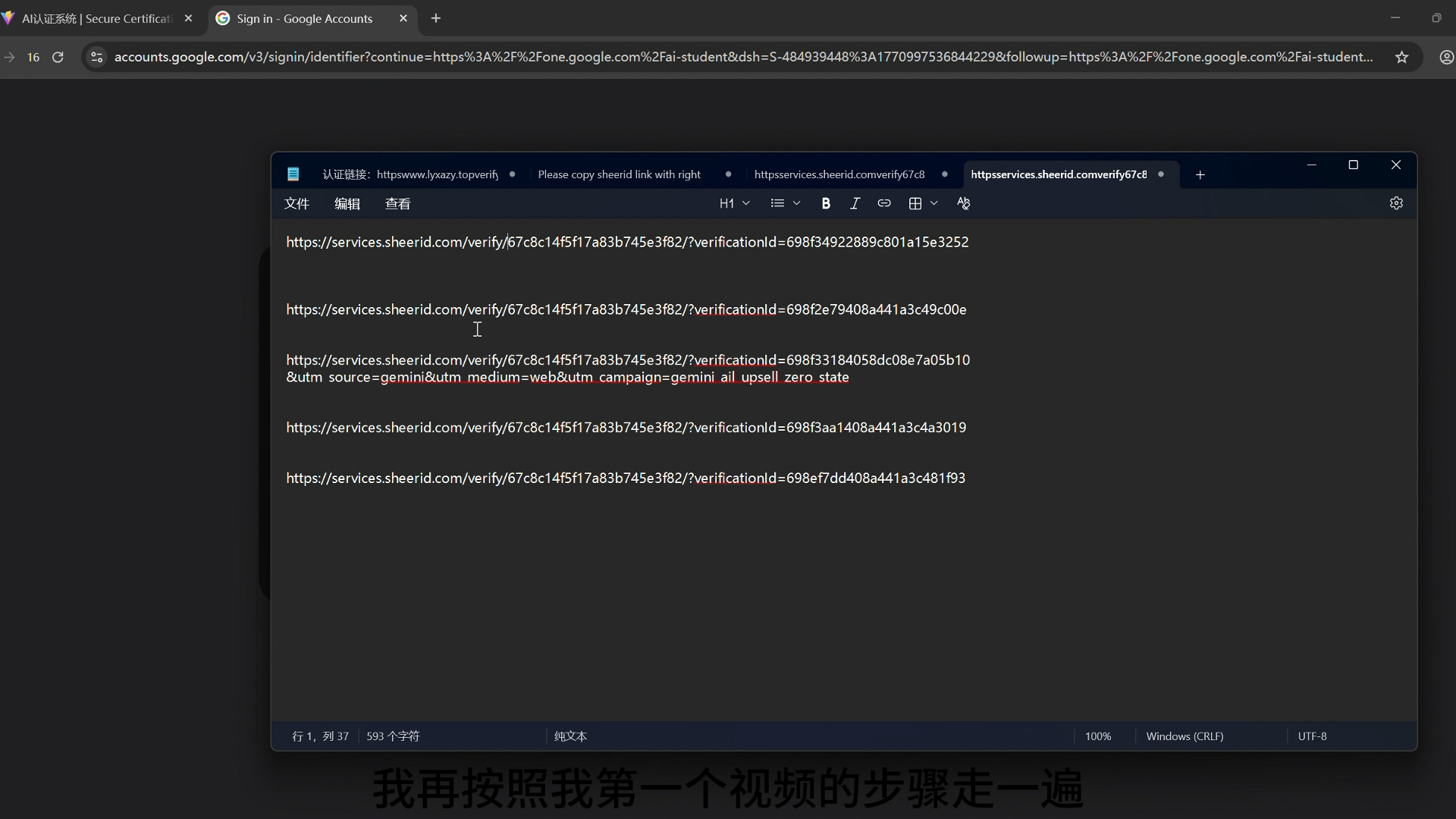Reload the Google sign-in page
This screenshot has width=1456, height=819.
point(58,57)
